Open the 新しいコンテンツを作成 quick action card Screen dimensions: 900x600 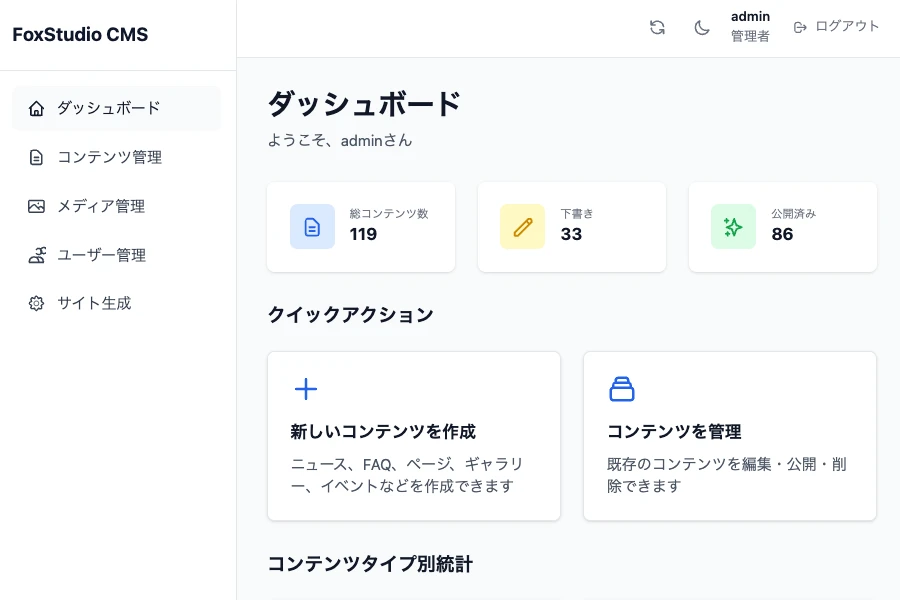(413, 435)
